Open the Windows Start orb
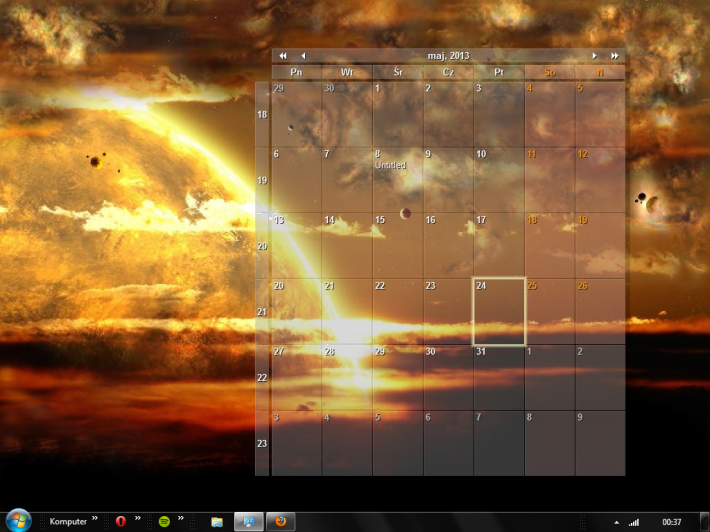Image resolution: width=710 pixels, height=532 pixels. click(x=19, y=521)
